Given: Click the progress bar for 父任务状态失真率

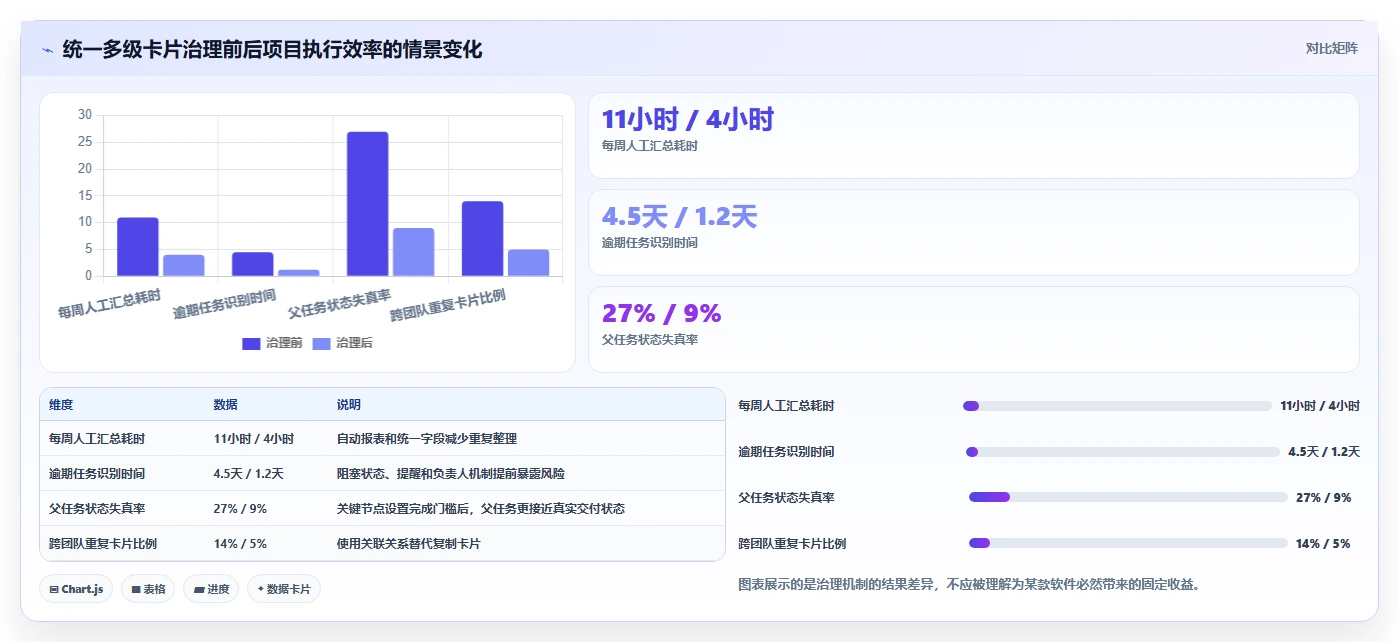Looking at the screenshot, I should tap(1128, 497).
